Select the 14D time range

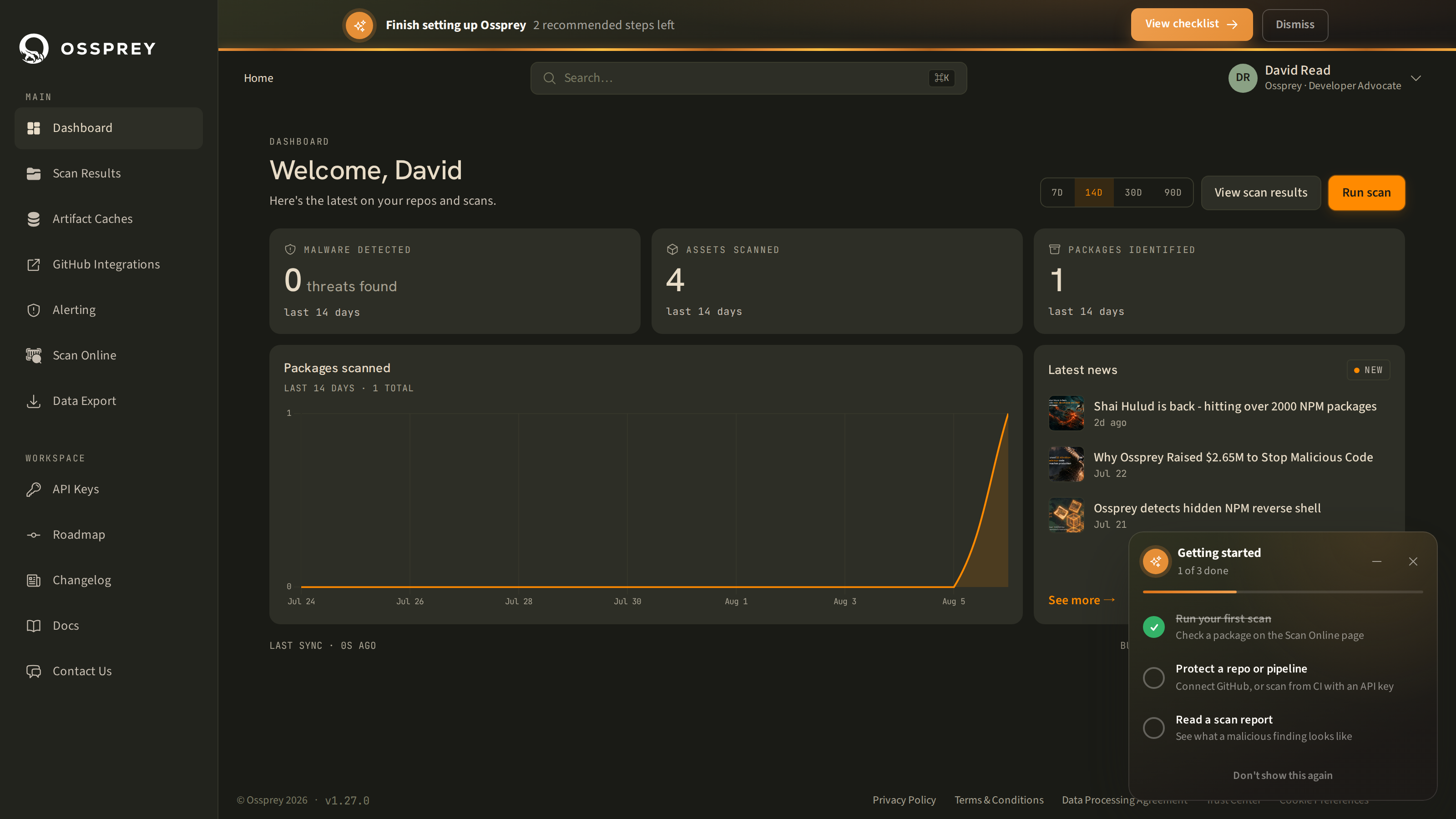pyautogui.click(x=1094, y=193)
